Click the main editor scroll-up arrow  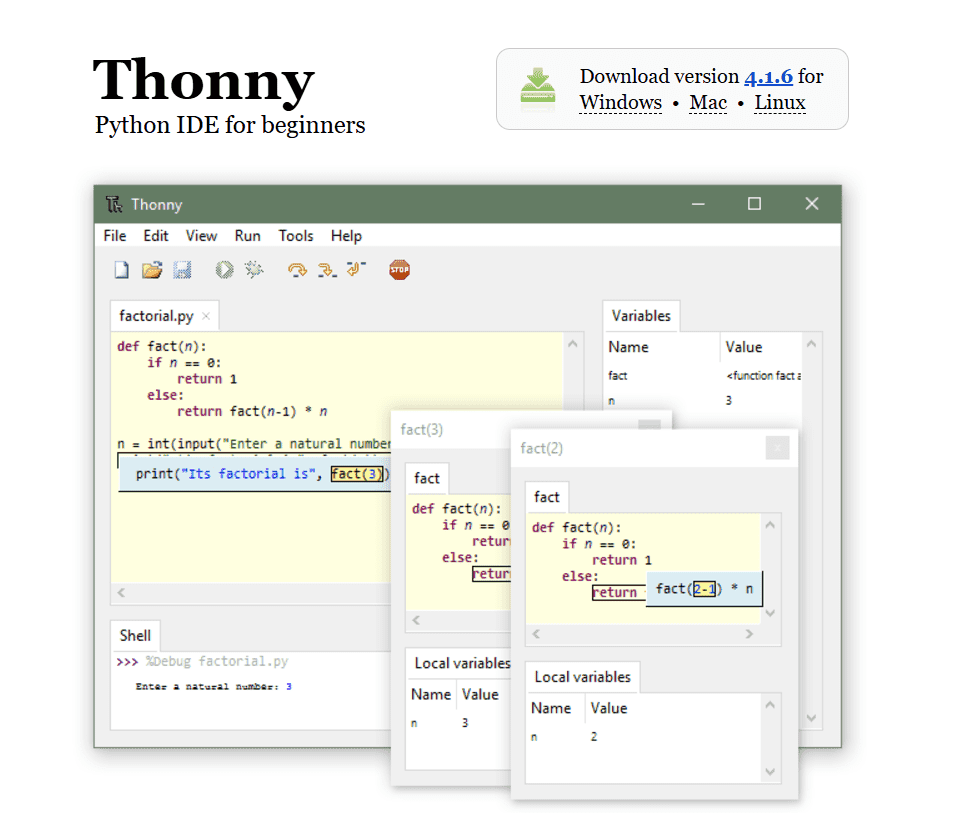(x=572, y=344)
